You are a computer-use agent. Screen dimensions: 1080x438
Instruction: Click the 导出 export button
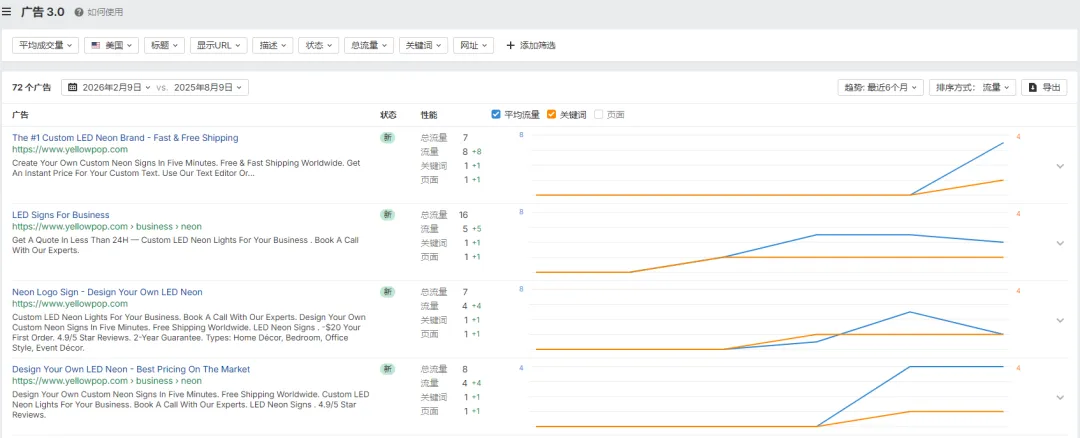pyautogui.click(x=1046, y=88)
